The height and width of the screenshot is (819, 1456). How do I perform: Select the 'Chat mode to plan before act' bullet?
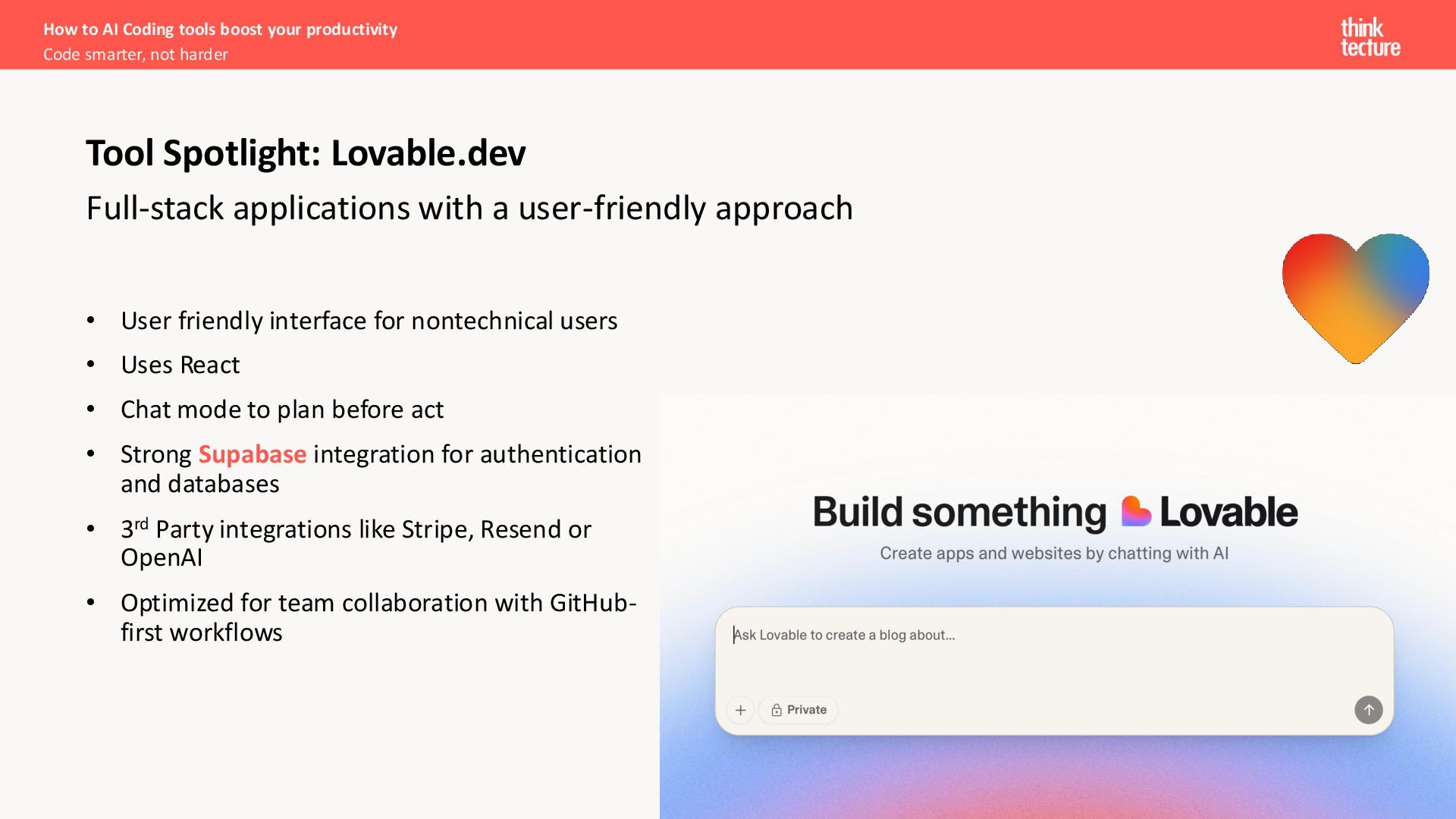click(281, 409)
